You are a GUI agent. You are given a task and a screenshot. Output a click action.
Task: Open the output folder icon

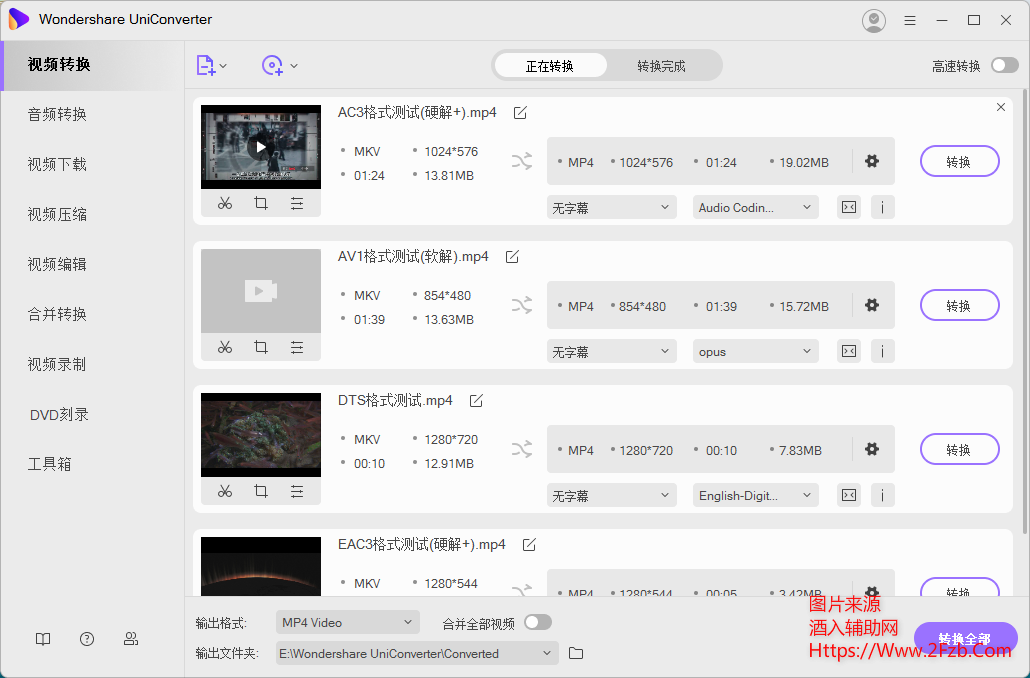(576, 653)
